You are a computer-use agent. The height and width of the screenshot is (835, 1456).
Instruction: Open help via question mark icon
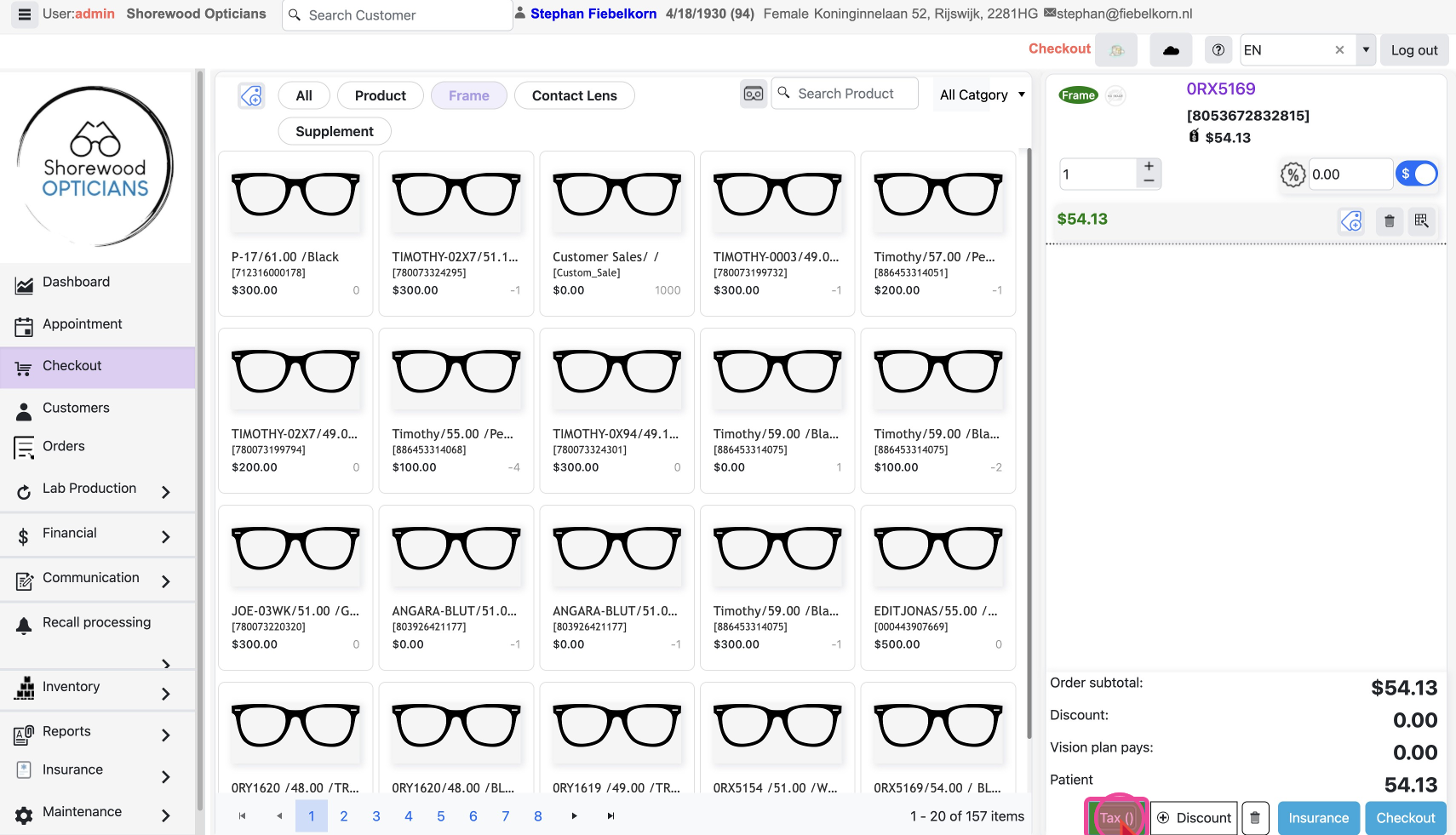coord(1218,50)
